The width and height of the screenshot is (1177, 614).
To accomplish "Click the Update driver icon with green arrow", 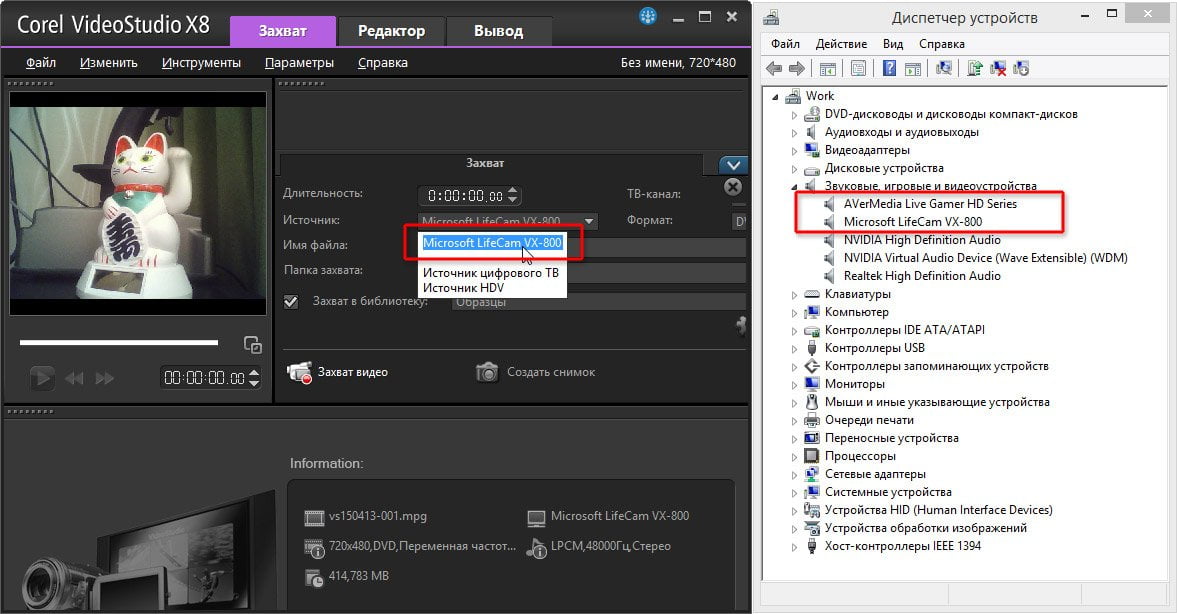I will [x=975, y=69].
